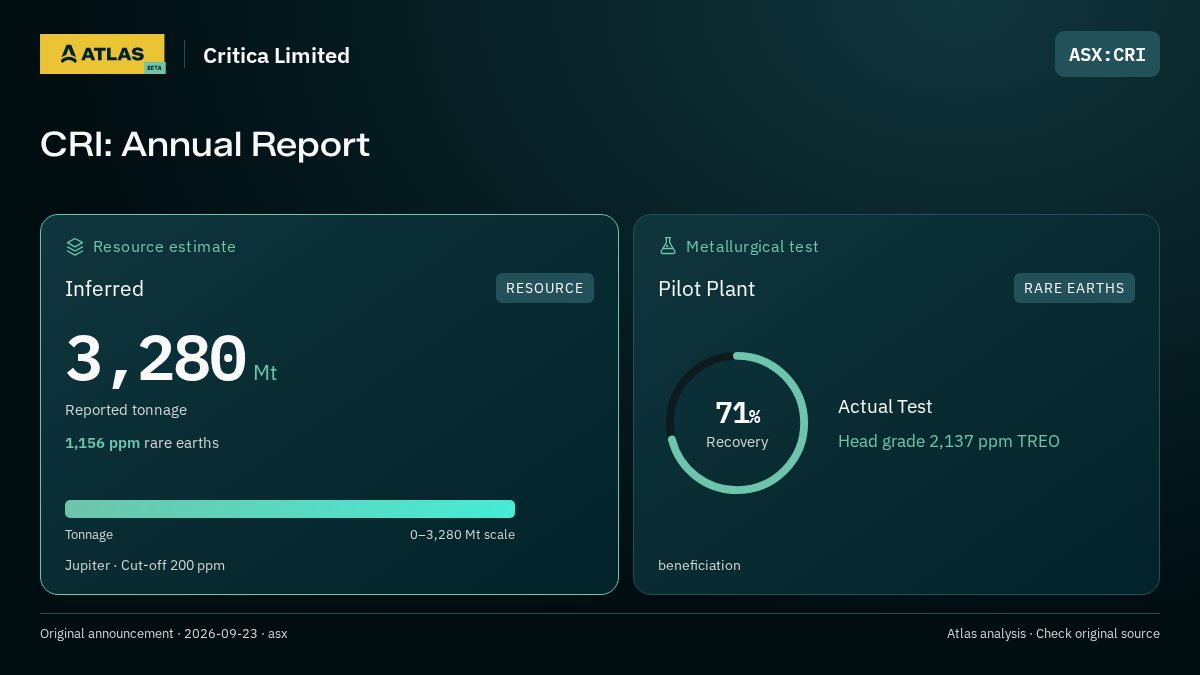Click Atlas analysis · Check original source
The image size is (1200, 675).
pos(1053,634)
